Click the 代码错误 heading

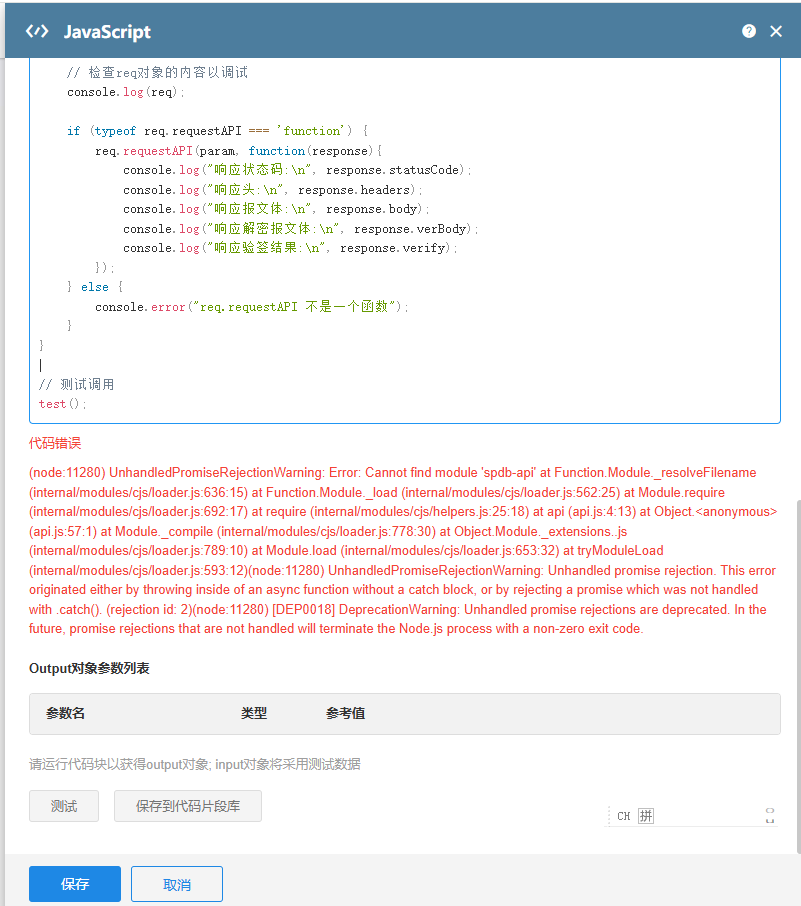(55, 443)
